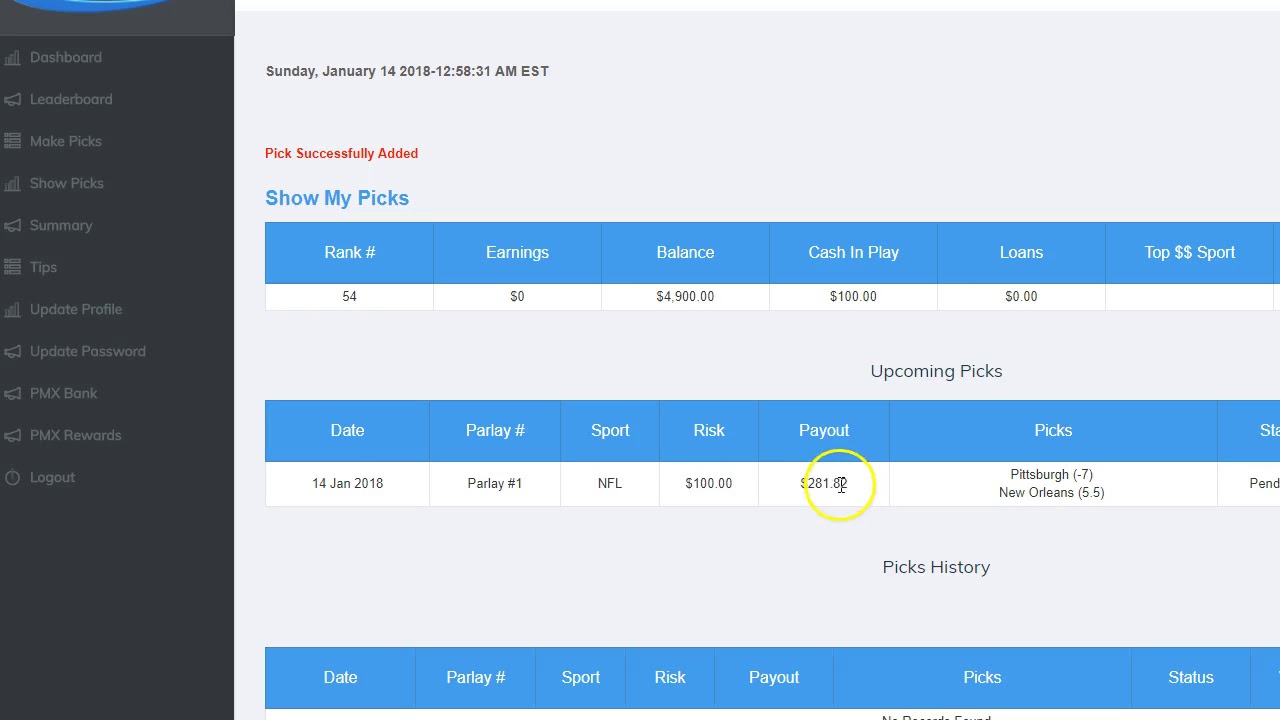Click the $4,900.00 balance value
Viewport: 1280px width, 720px height.
pyautogui.click(x=685, y=297)
